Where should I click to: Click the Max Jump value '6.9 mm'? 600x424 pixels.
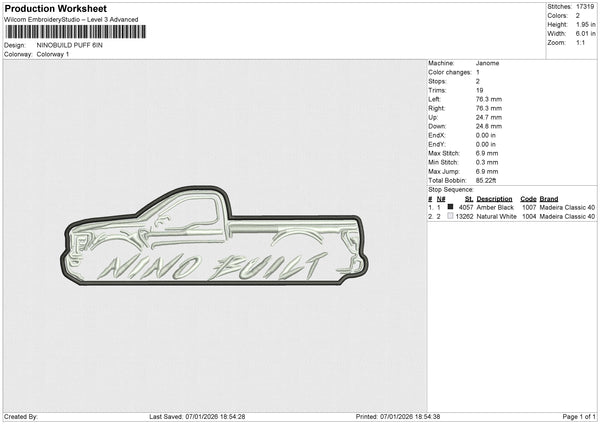point(487,171)
